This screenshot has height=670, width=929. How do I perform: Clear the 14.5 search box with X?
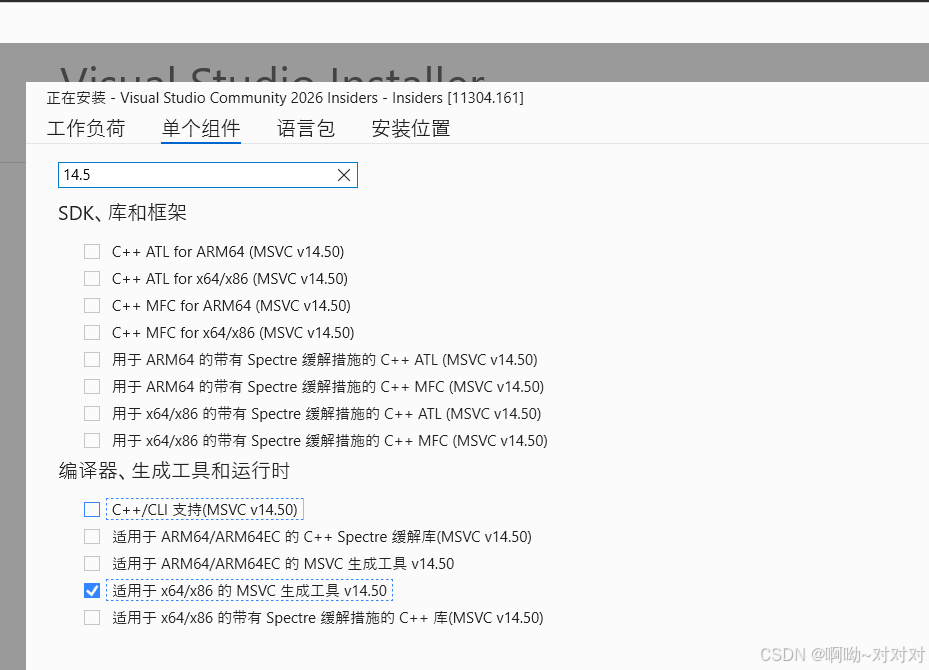[x=344, y=175]
